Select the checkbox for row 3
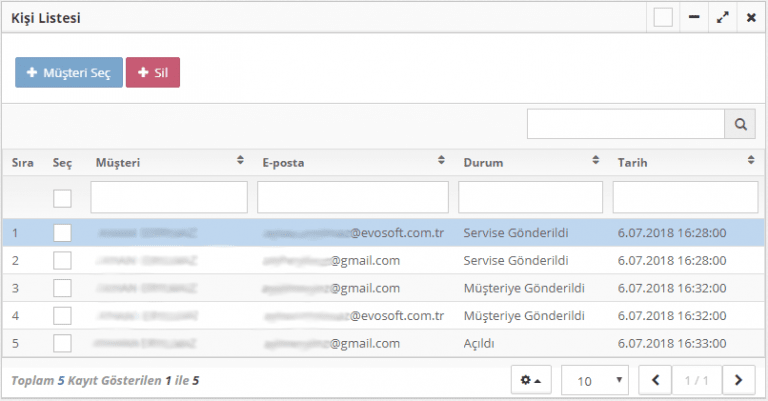Image resolution: width=768 pixels, height=401 pixels. coord(62,288)
